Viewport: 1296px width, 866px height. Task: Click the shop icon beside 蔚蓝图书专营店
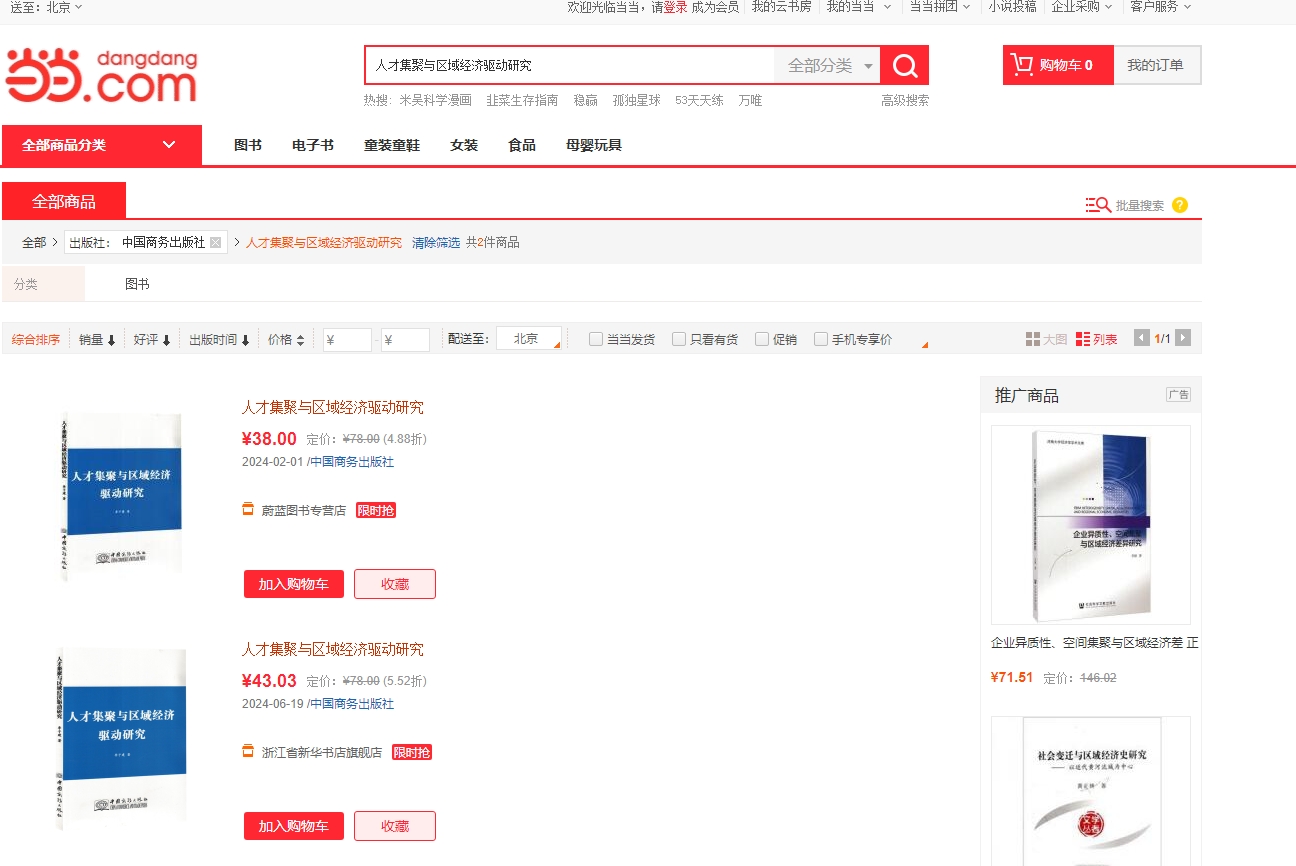coord(248,509)
